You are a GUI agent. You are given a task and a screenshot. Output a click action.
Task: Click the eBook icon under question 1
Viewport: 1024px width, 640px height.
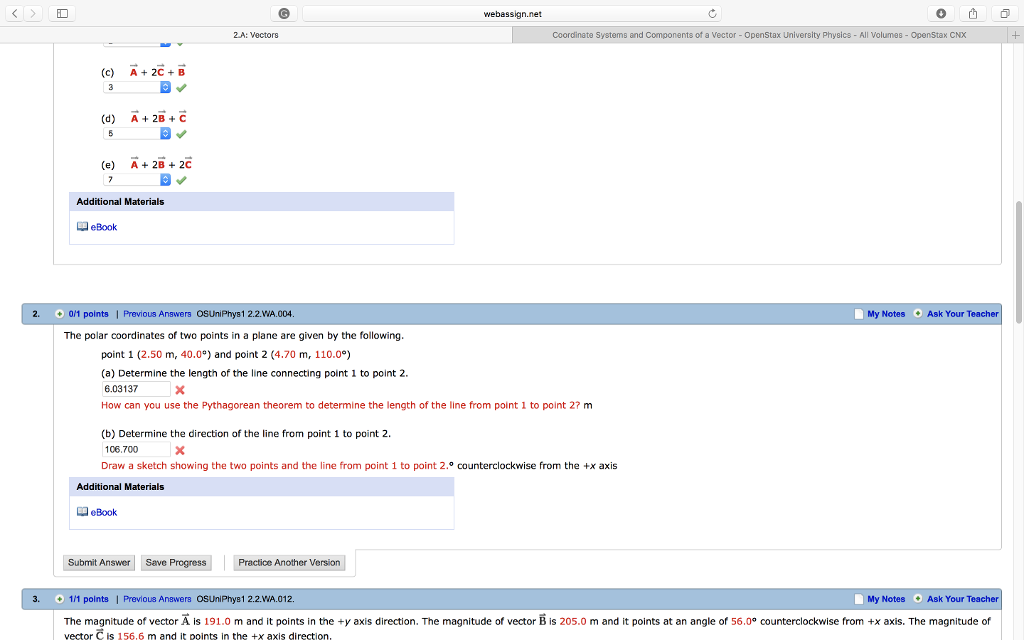[82, 227]
